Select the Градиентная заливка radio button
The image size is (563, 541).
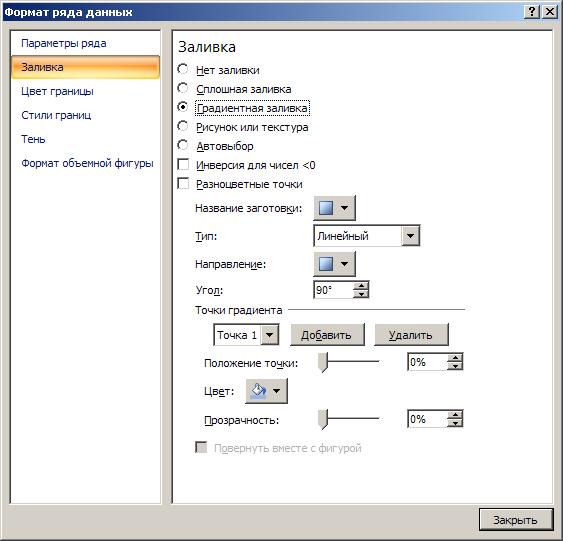pyautogui.click(x=183, y=107)
